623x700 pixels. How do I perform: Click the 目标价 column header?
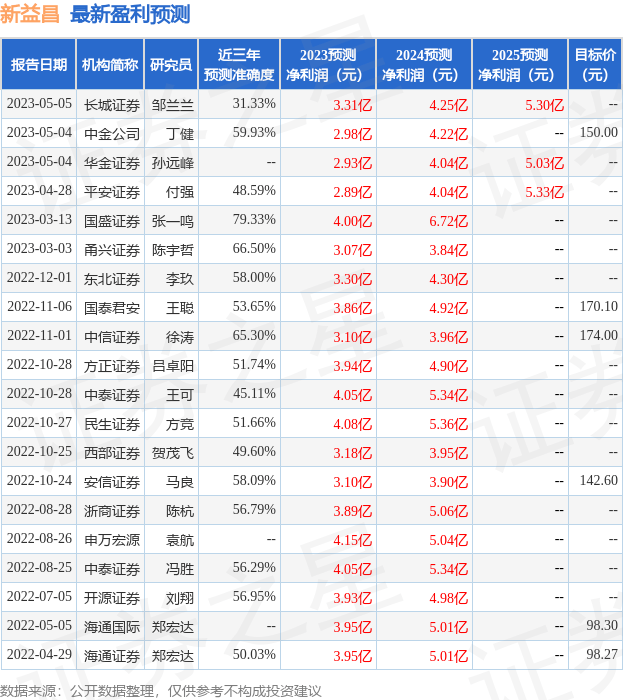click(x=595, y=64)
